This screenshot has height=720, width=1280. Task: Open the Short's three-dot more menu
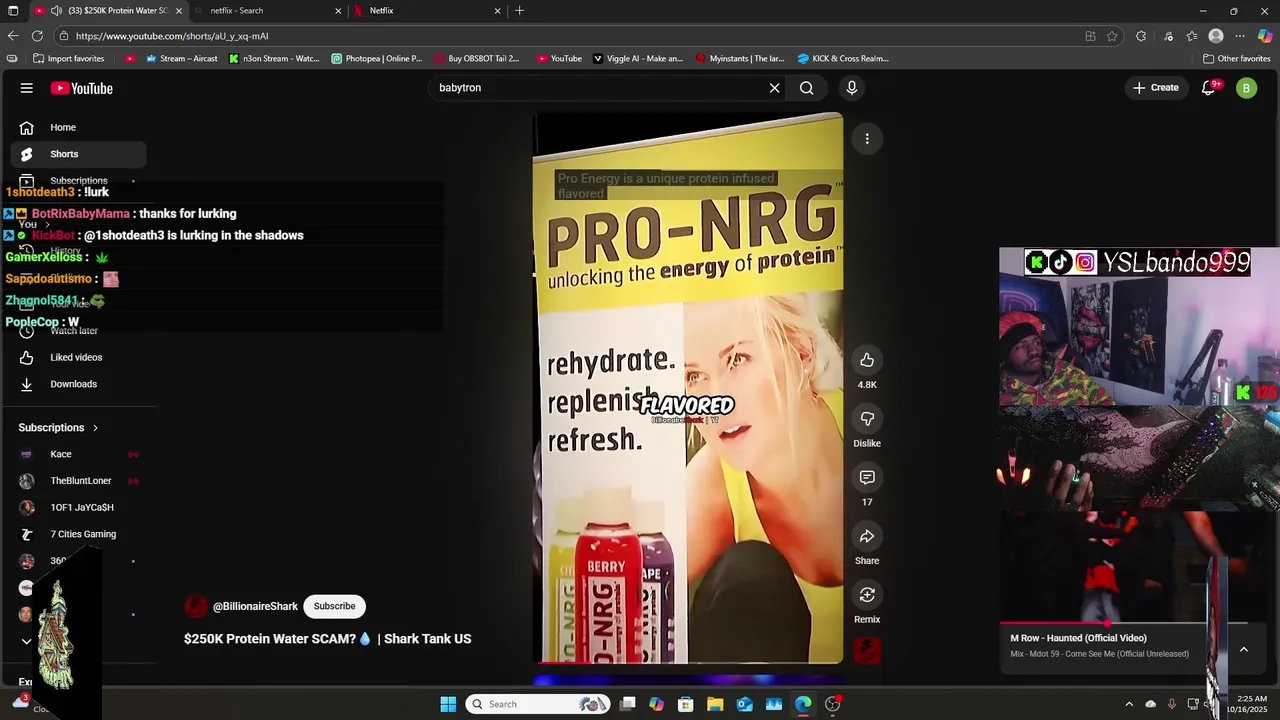click(867, 138)
